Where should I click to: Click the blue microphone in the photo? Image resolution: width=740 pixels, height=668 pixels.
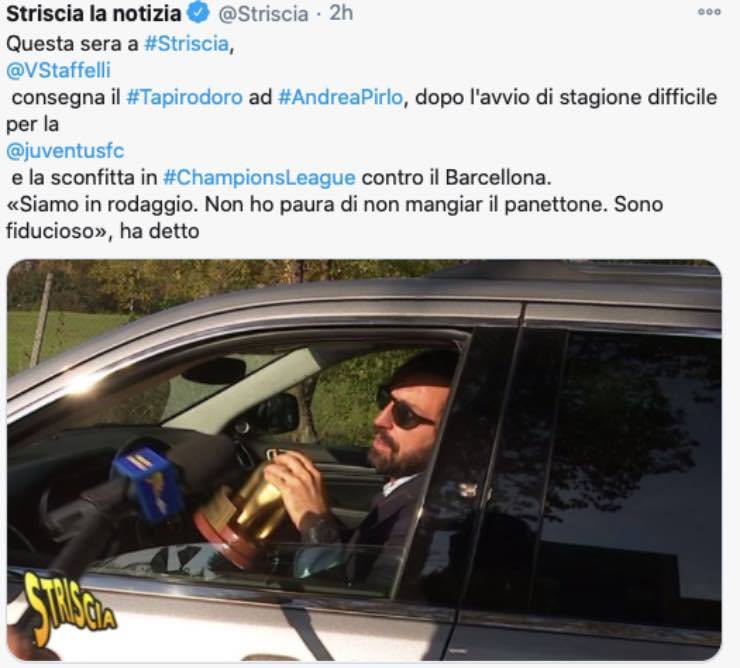coord(147,482)
